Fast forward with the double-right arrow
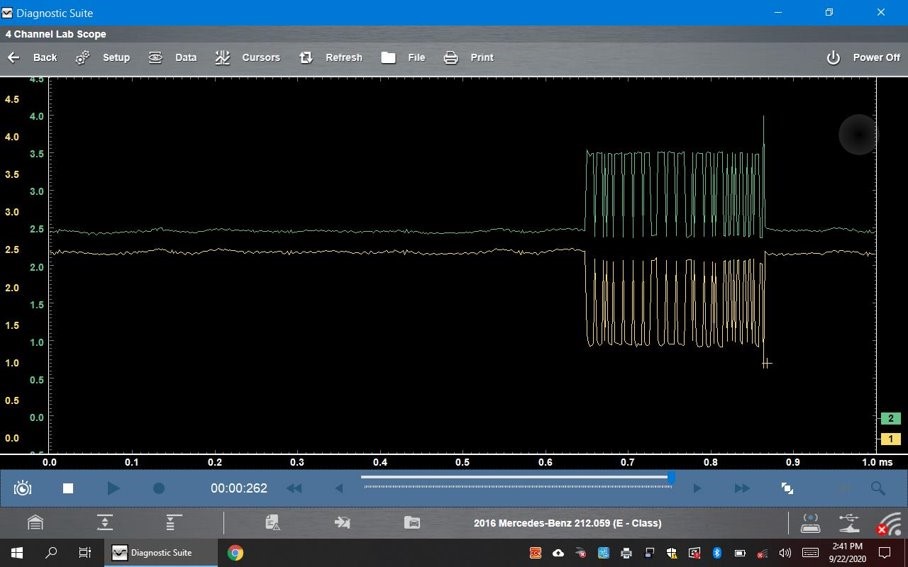 pyautogui.click(x=742, y=488)
